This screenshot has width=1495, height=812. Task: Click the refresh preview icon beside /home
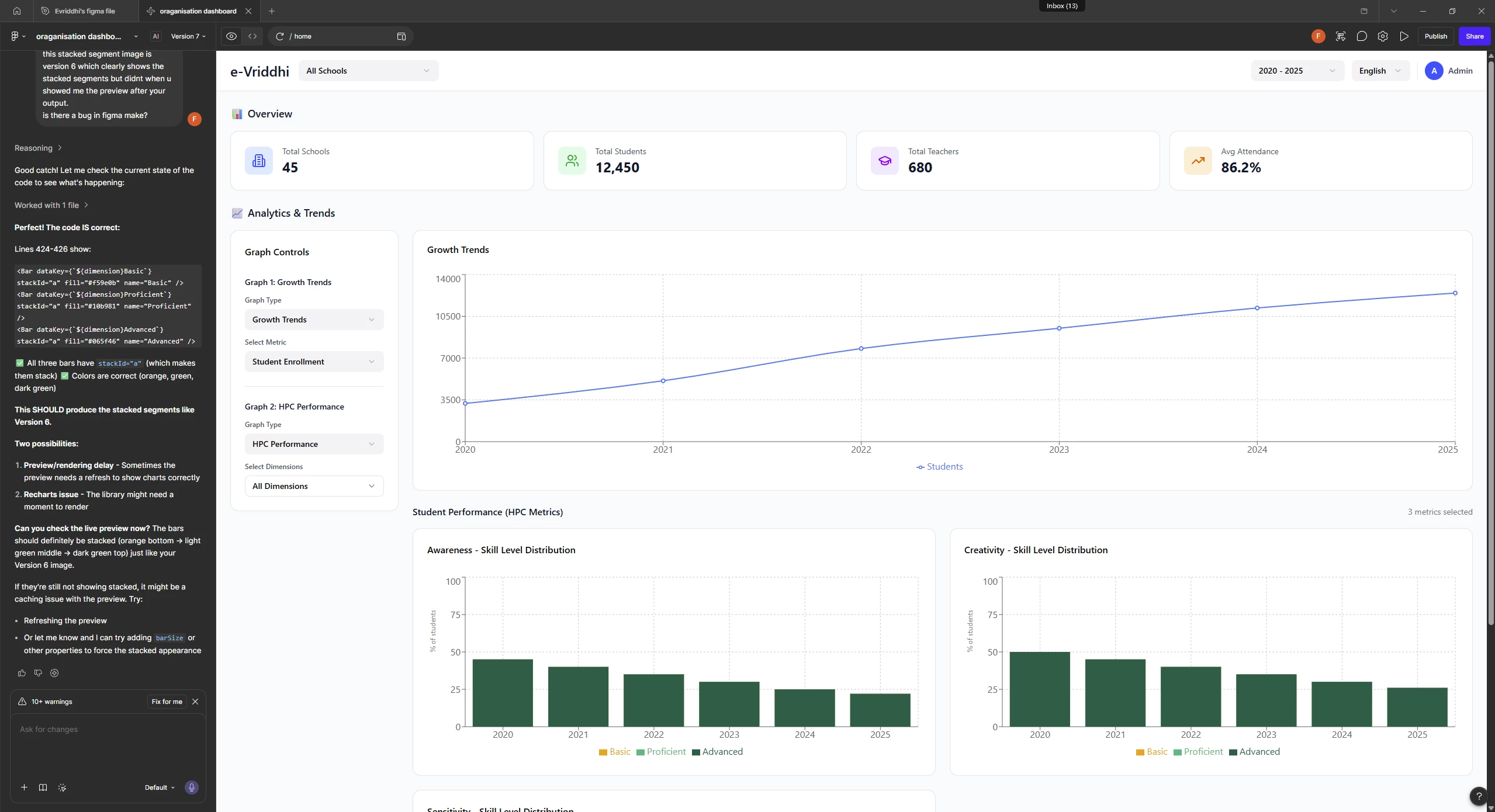point(280,36)
